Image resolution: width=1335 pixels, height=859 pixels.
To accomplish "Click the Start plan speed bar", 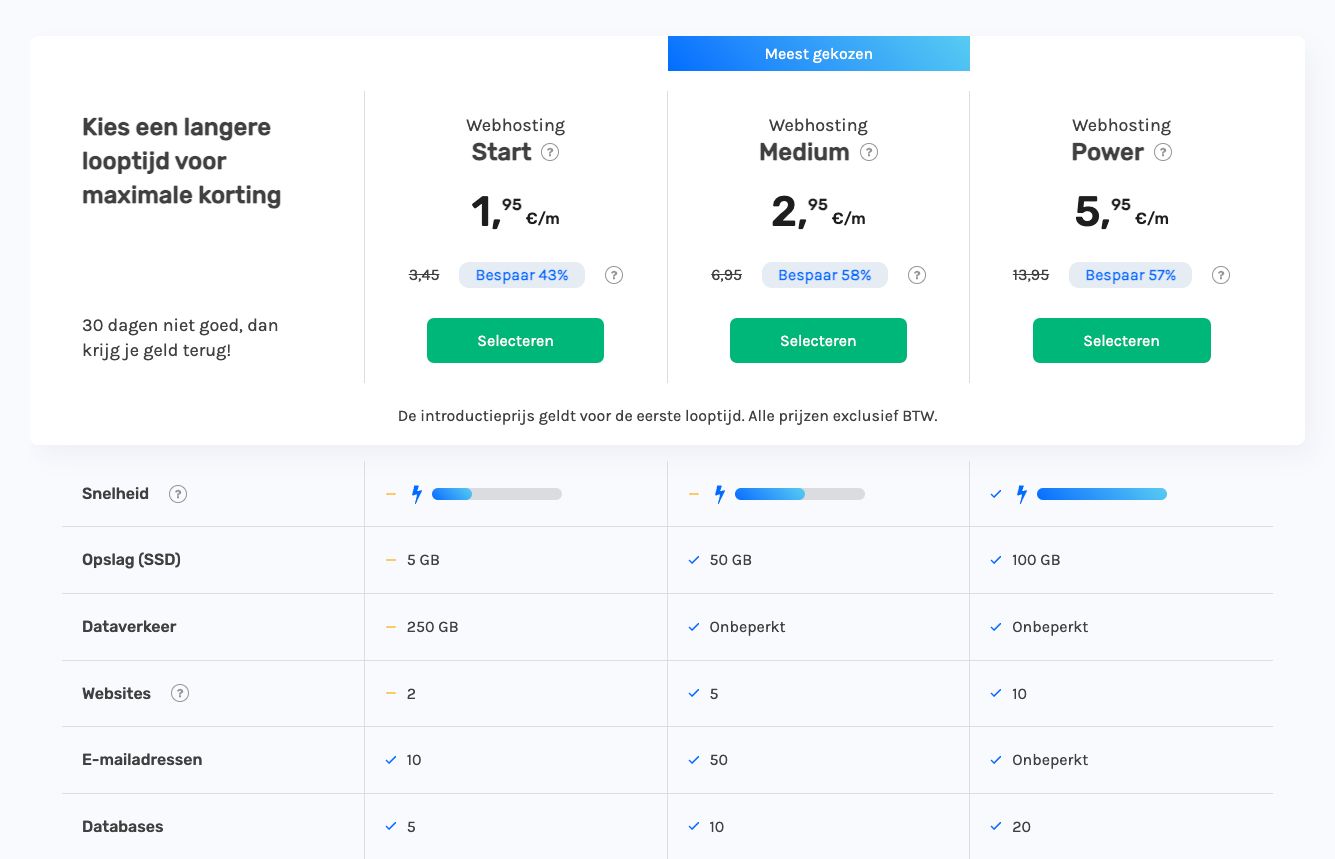I will pos(496,494).
